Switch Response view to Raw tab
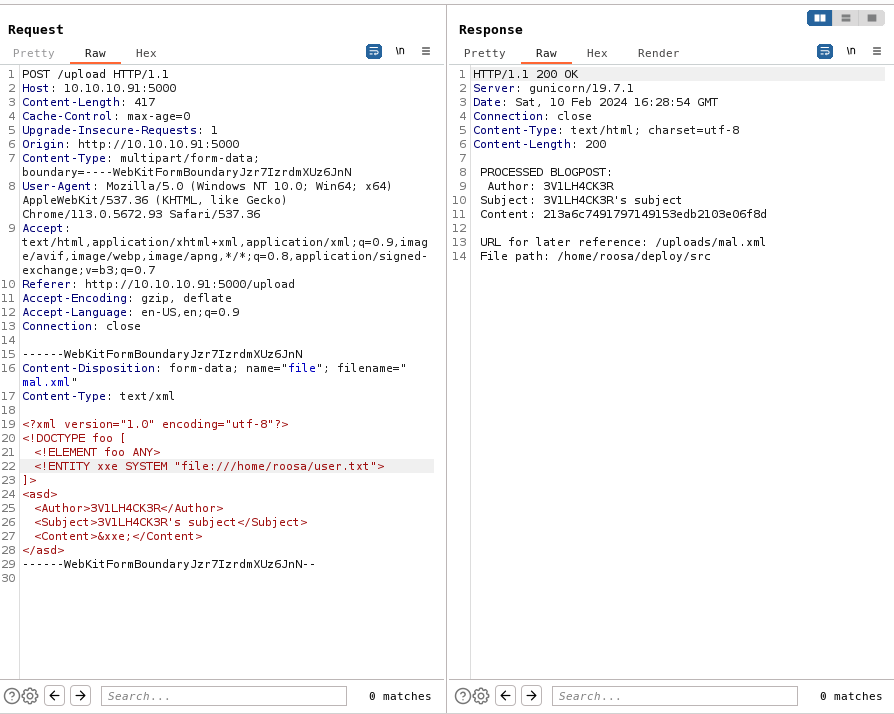Image resolution: width=894 pixels, height=714 pixels. coord(546,53)
